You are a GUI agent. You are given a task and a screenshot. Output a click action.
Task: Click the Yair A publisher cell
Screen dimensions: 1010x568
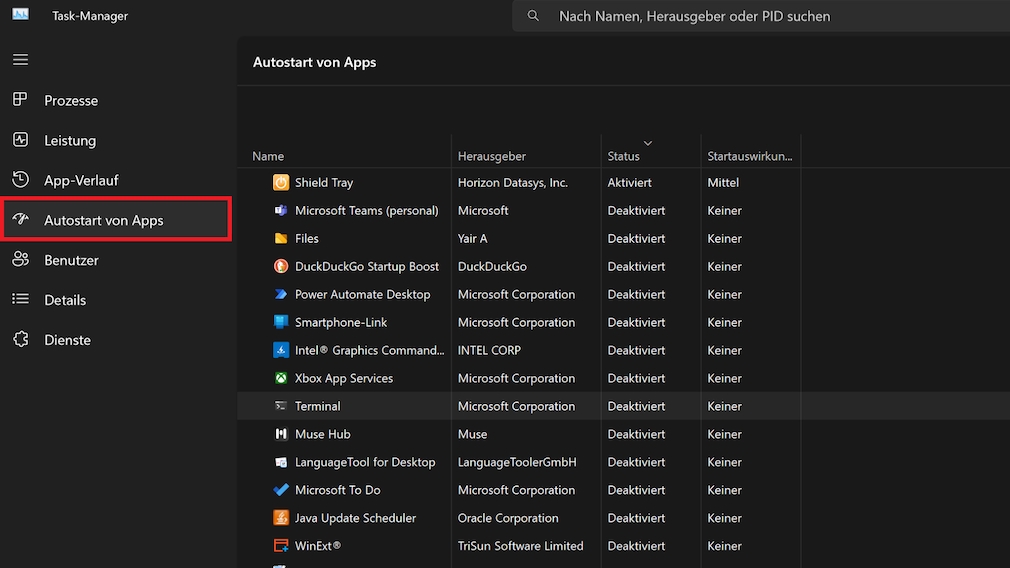(472, 238)
